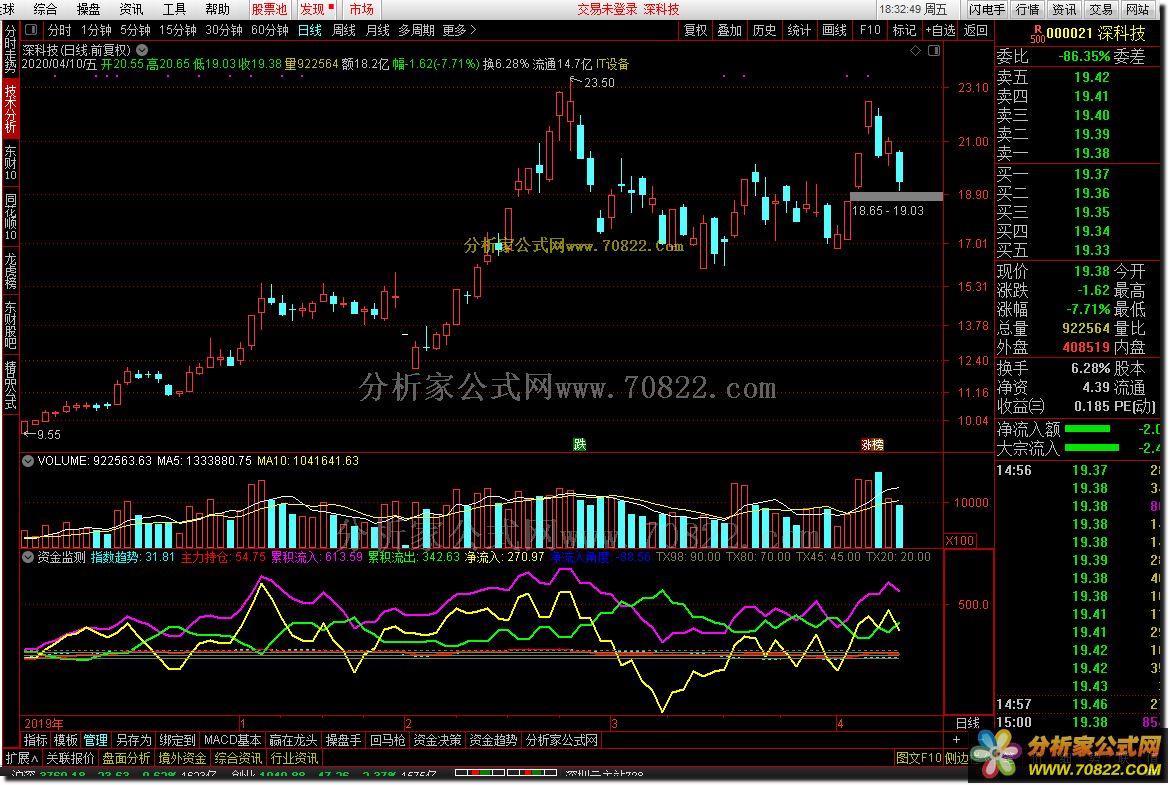Screen dimensions: 1170x785
Task: Select the 技术分析 sidebar tab
Action: pos(10,108)
